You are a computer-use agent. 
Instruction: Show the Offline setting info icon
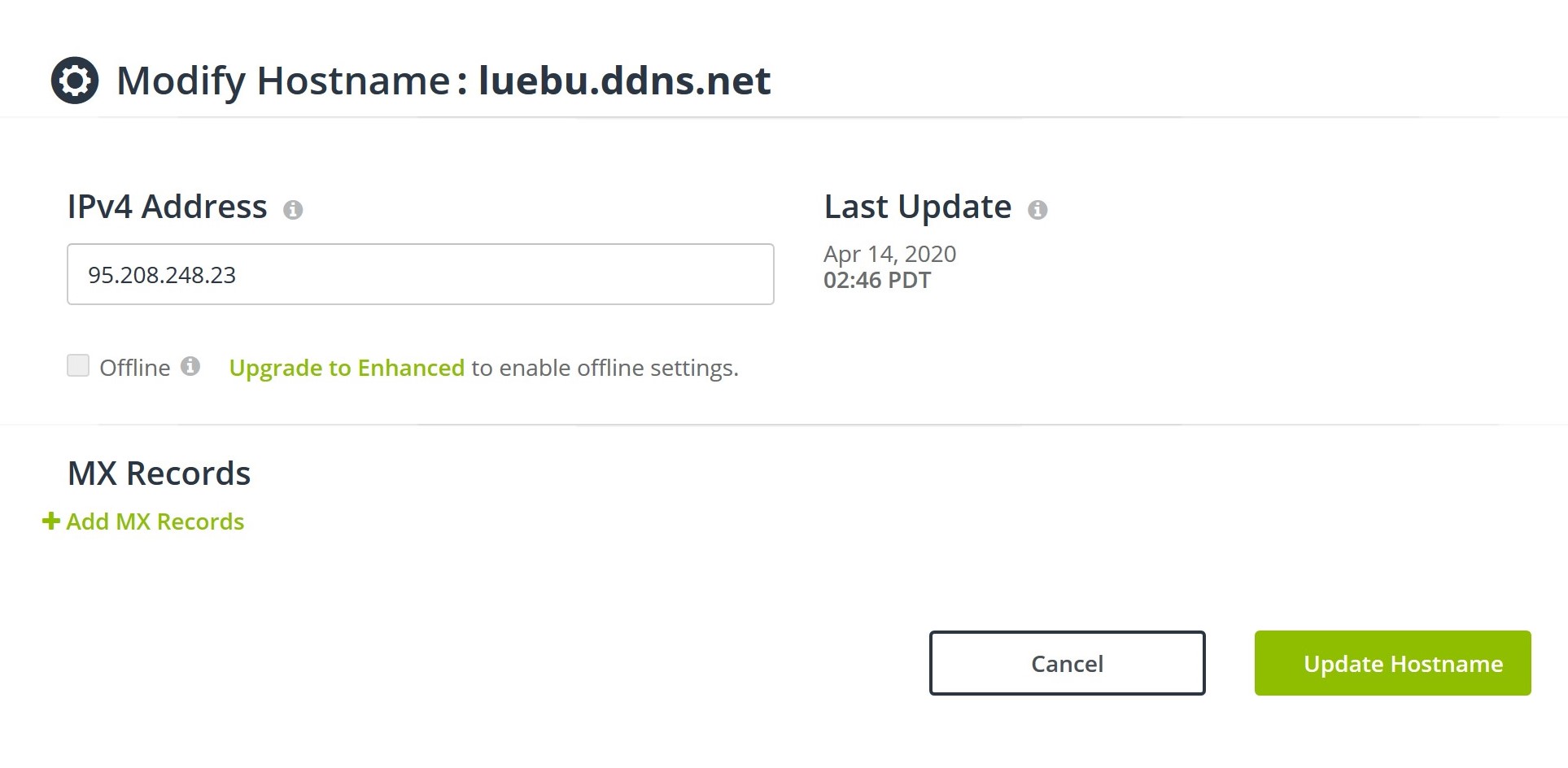[190, 366]
